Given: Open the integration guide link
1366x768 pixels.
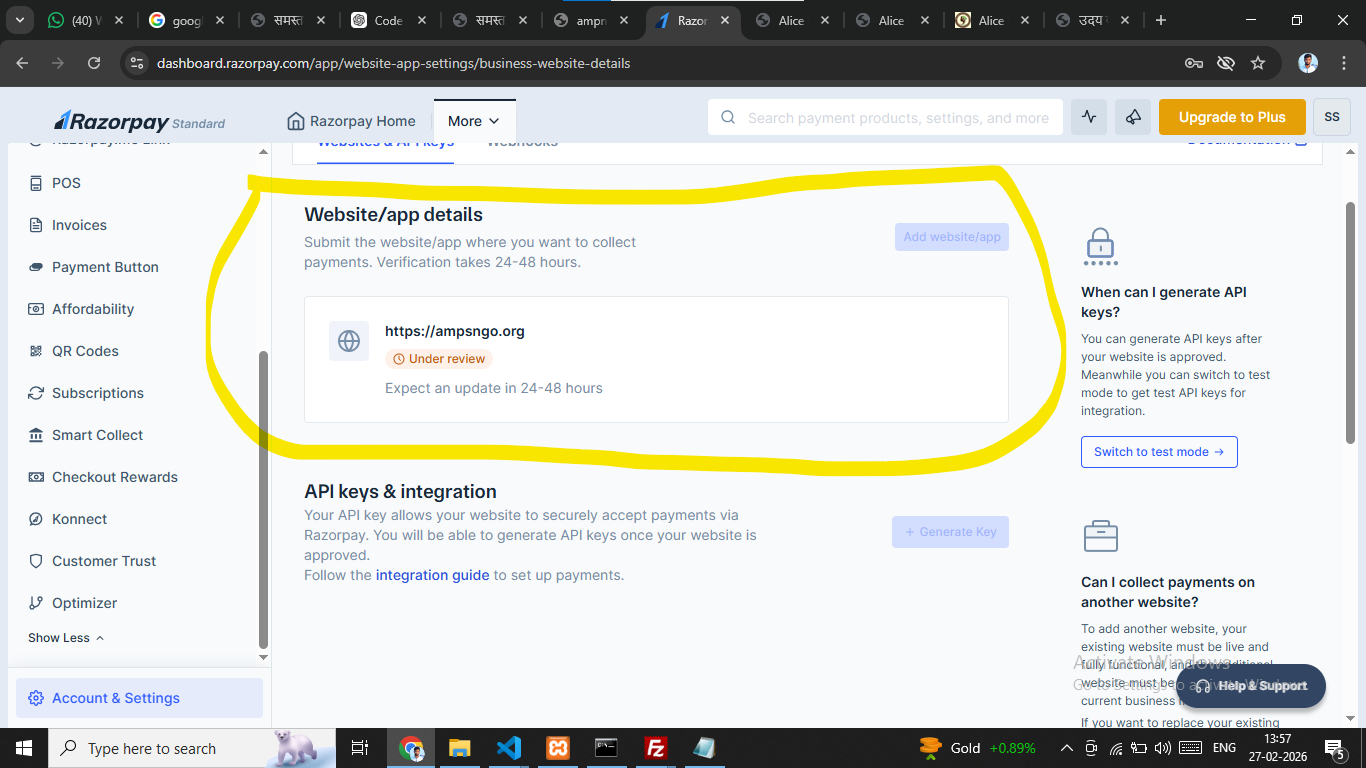Looking at the screenshot, I should pos(433,575).
